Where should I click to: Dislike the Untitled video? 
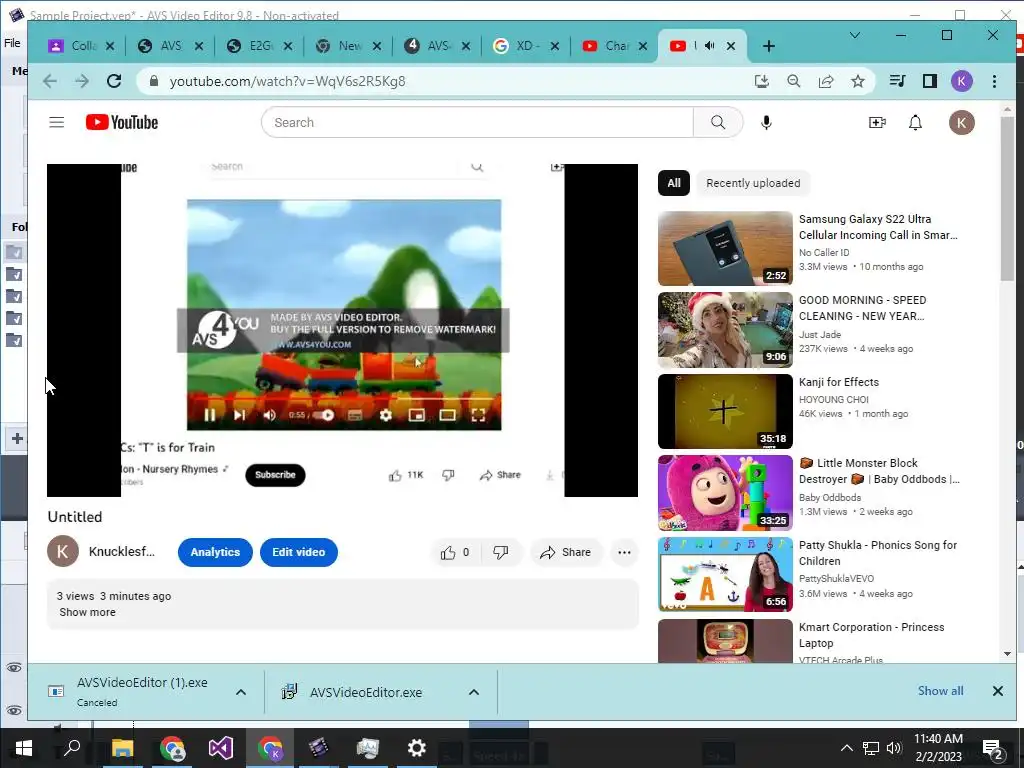coord(501,552)
